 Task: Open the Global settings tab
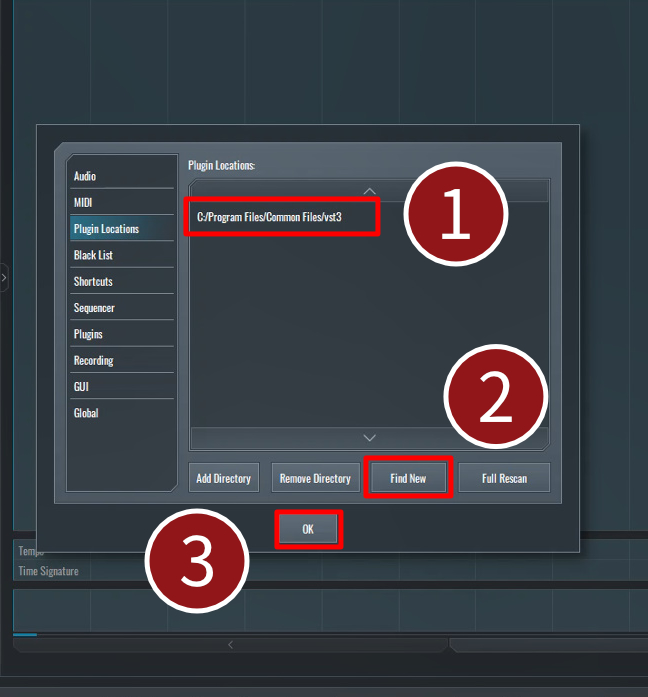[x=86, y=413]
